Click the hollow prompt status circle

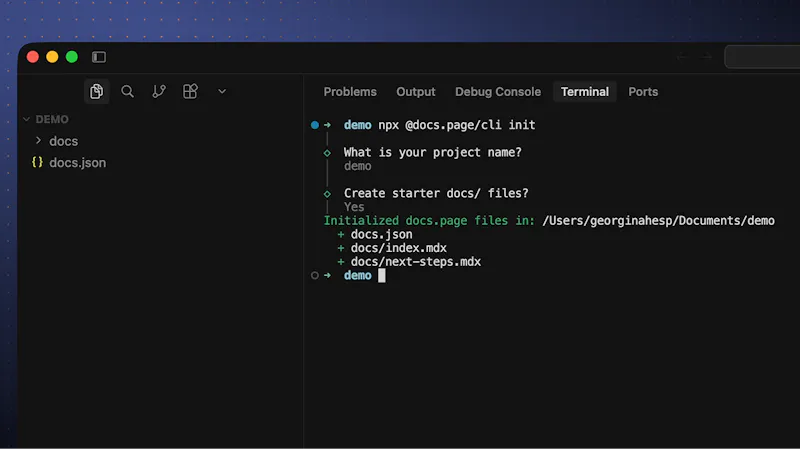click(315, 276)
